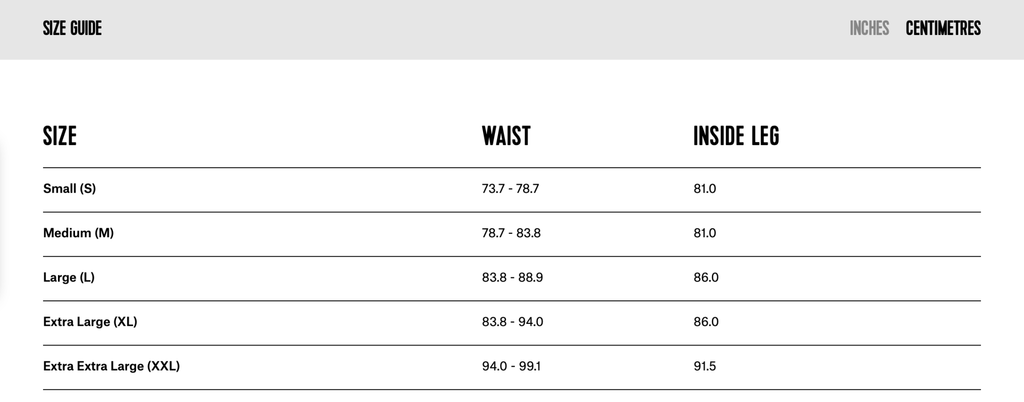Screen dimensions: 1024x402
Task: Click the Waist column header
Action: click(506, 137)
